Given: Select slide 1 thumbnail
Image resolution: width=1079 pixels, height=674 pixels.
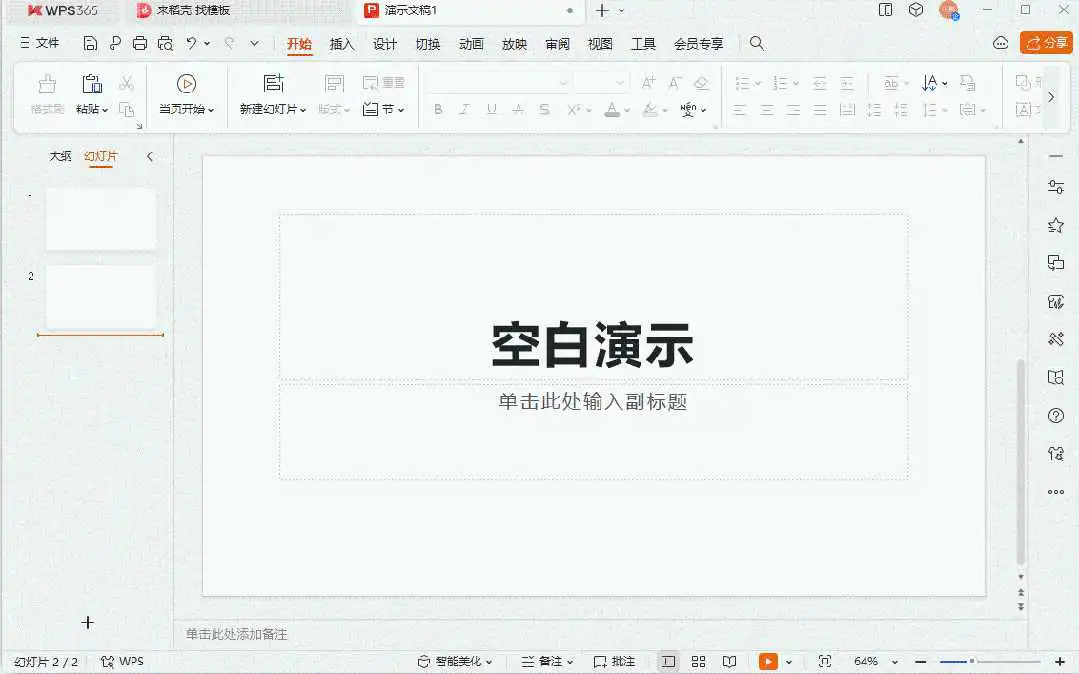Looking at the screenshot, I should click(x=101, y=219).
